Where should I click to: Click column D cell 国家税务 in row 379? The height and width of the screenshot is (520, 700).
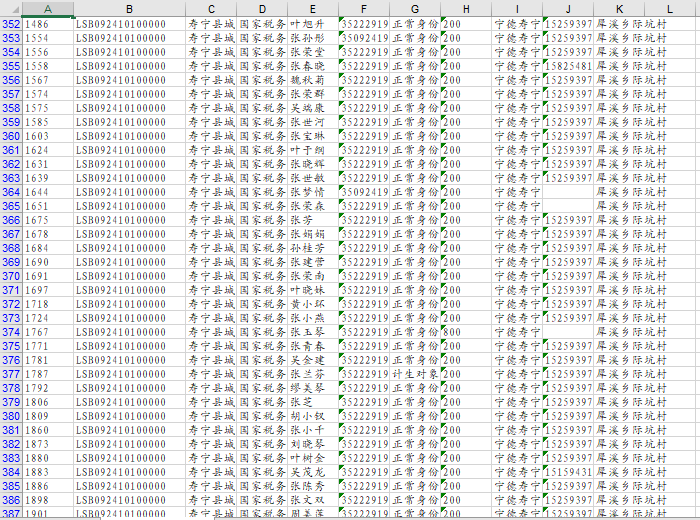point(262,402)
